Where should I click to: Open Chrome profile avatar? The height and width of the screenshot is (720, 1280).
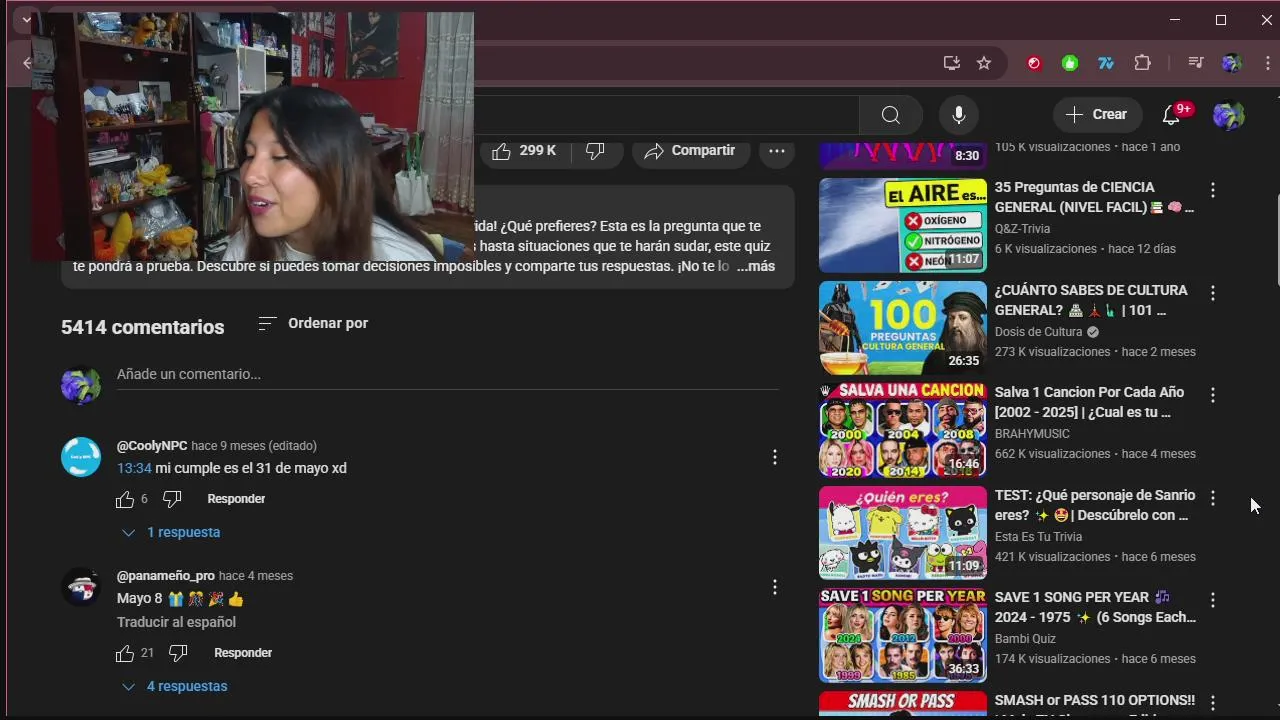1231,63
